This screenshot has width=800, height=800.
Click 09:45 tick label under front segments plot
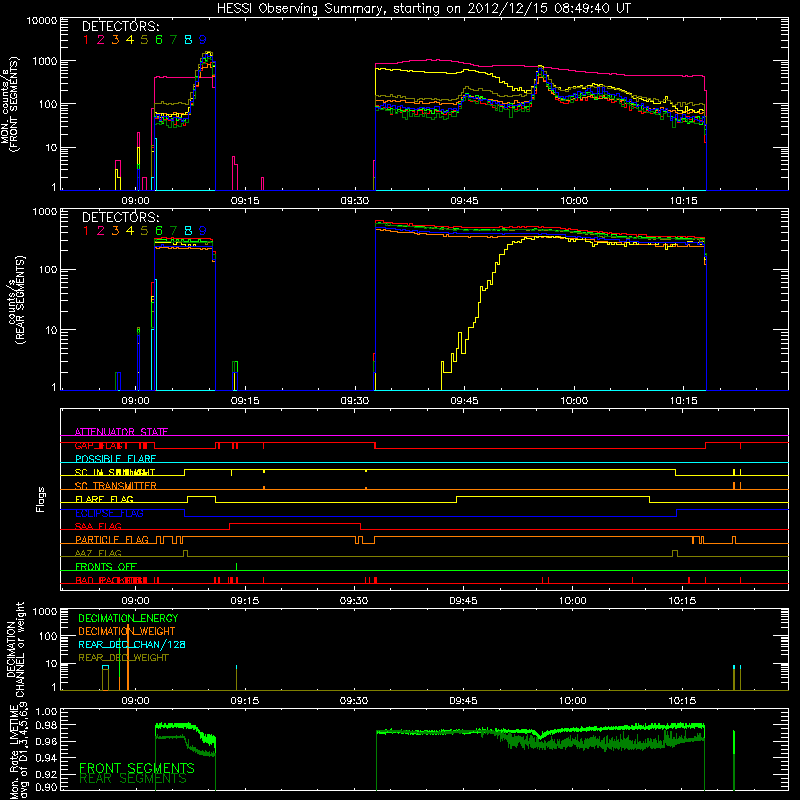464,201
